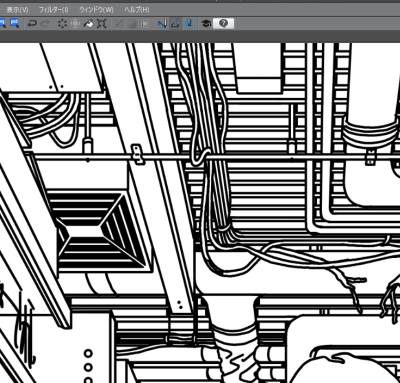Open support with the question mark button
The width and height of the screenshot is (400, 383).
pyautogui.click(x=223, y=23)
